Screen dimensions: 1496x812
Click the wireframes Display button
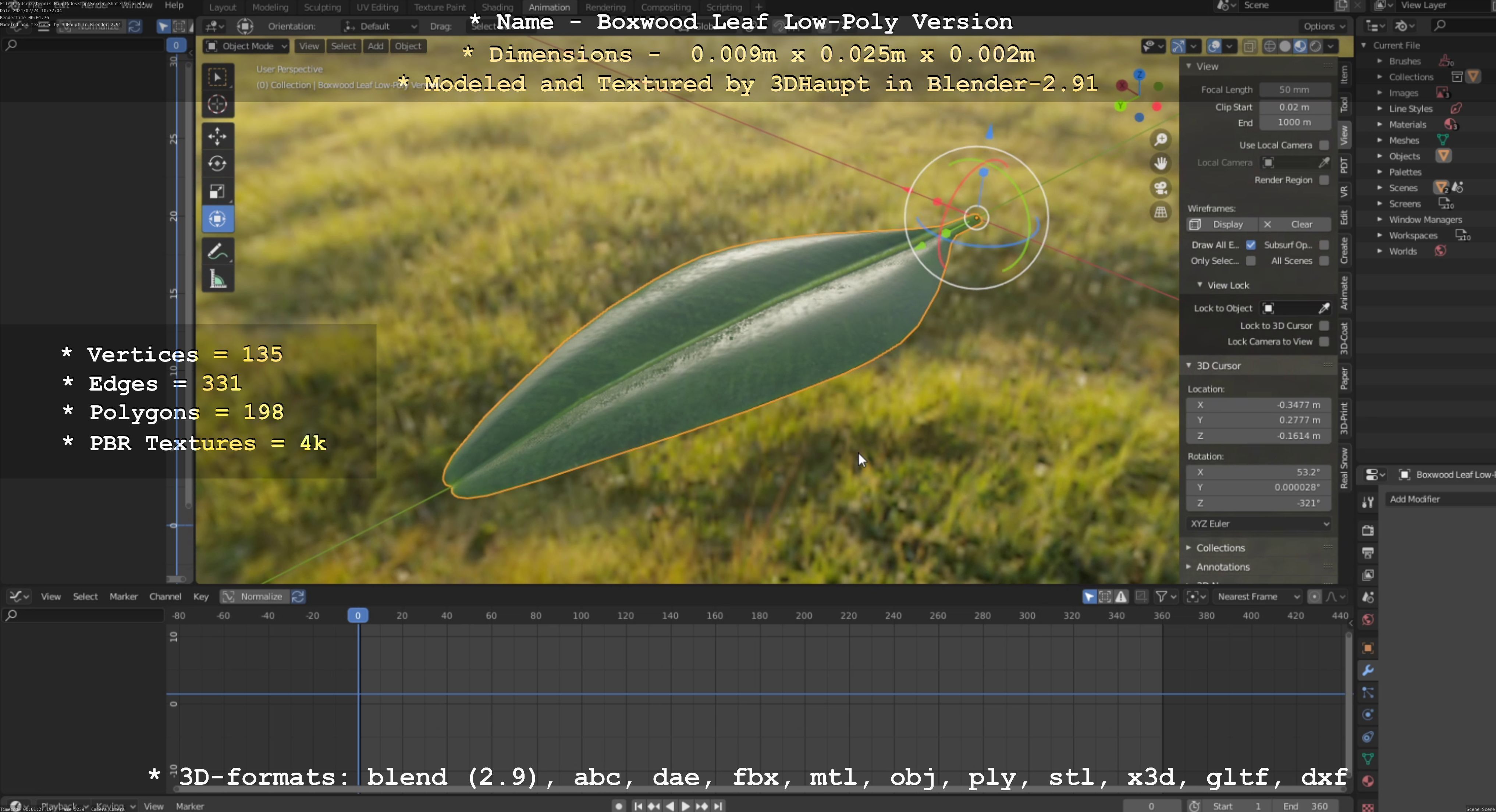click(x=1222, y=225)
